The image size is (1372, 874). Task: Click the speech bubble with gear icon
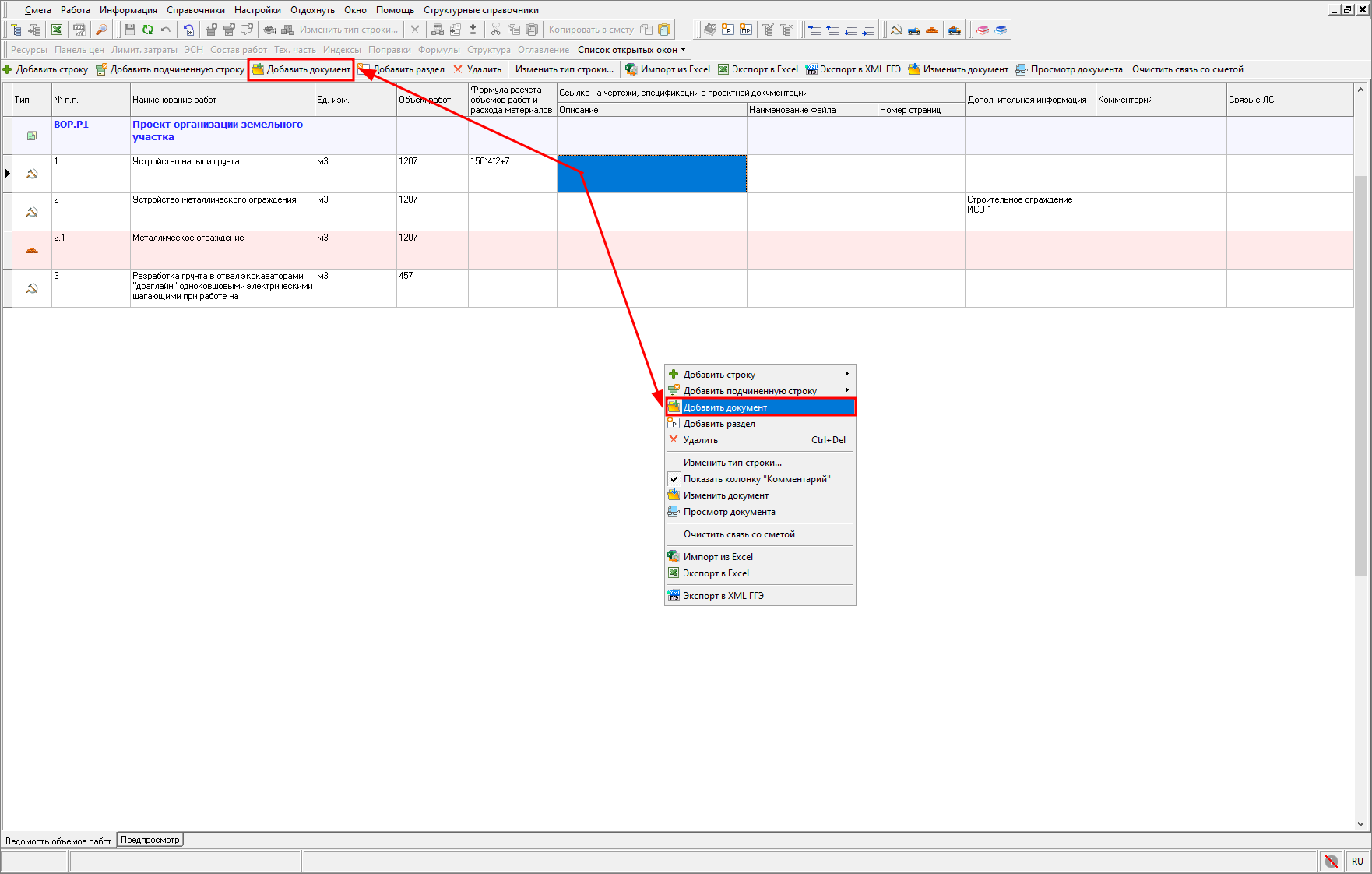tap(247, 30)
